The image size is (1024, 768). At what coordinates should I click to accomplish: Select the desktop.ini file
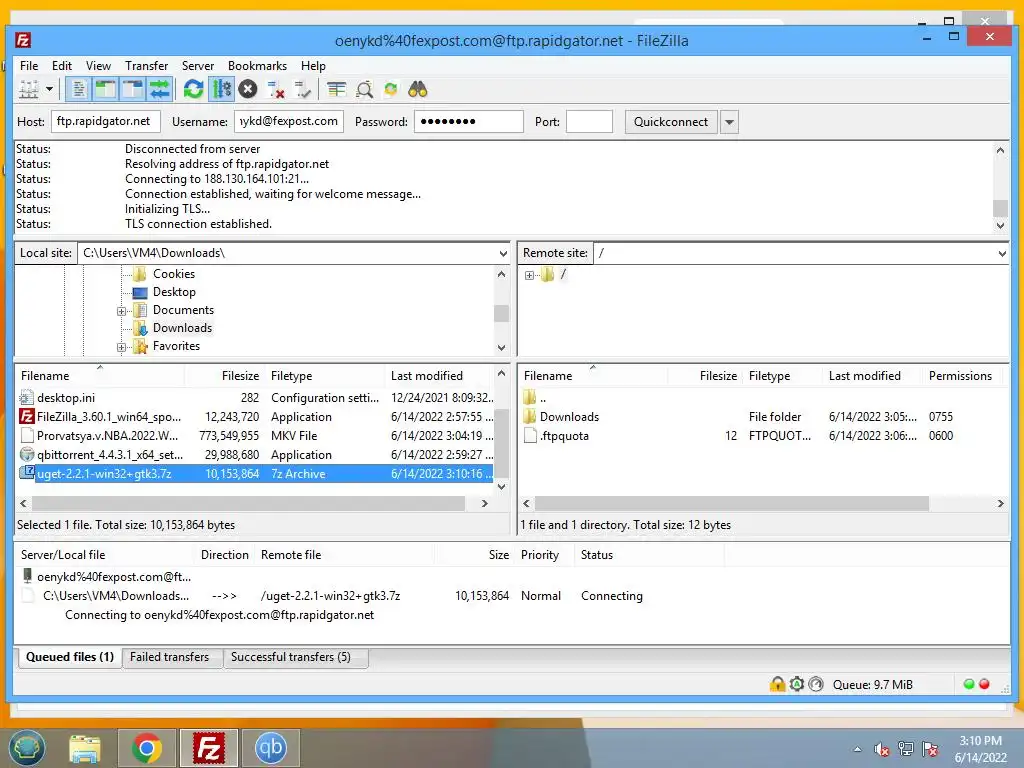[x=256, y=397]
